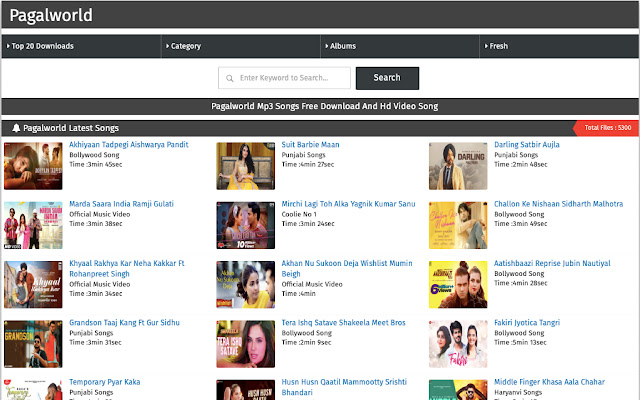Click the Challon Ke Nishaan thumbnail
This screenshot has height=400, width=640.
(458, 225)
